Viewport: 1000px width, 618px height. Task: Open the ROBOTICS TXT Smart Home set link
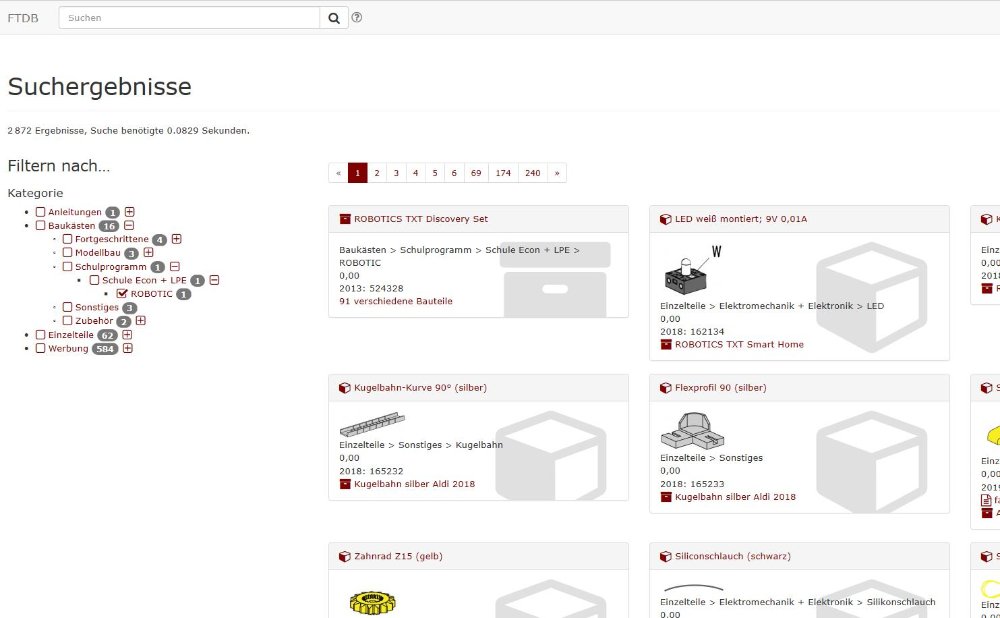tap(739, 344)
